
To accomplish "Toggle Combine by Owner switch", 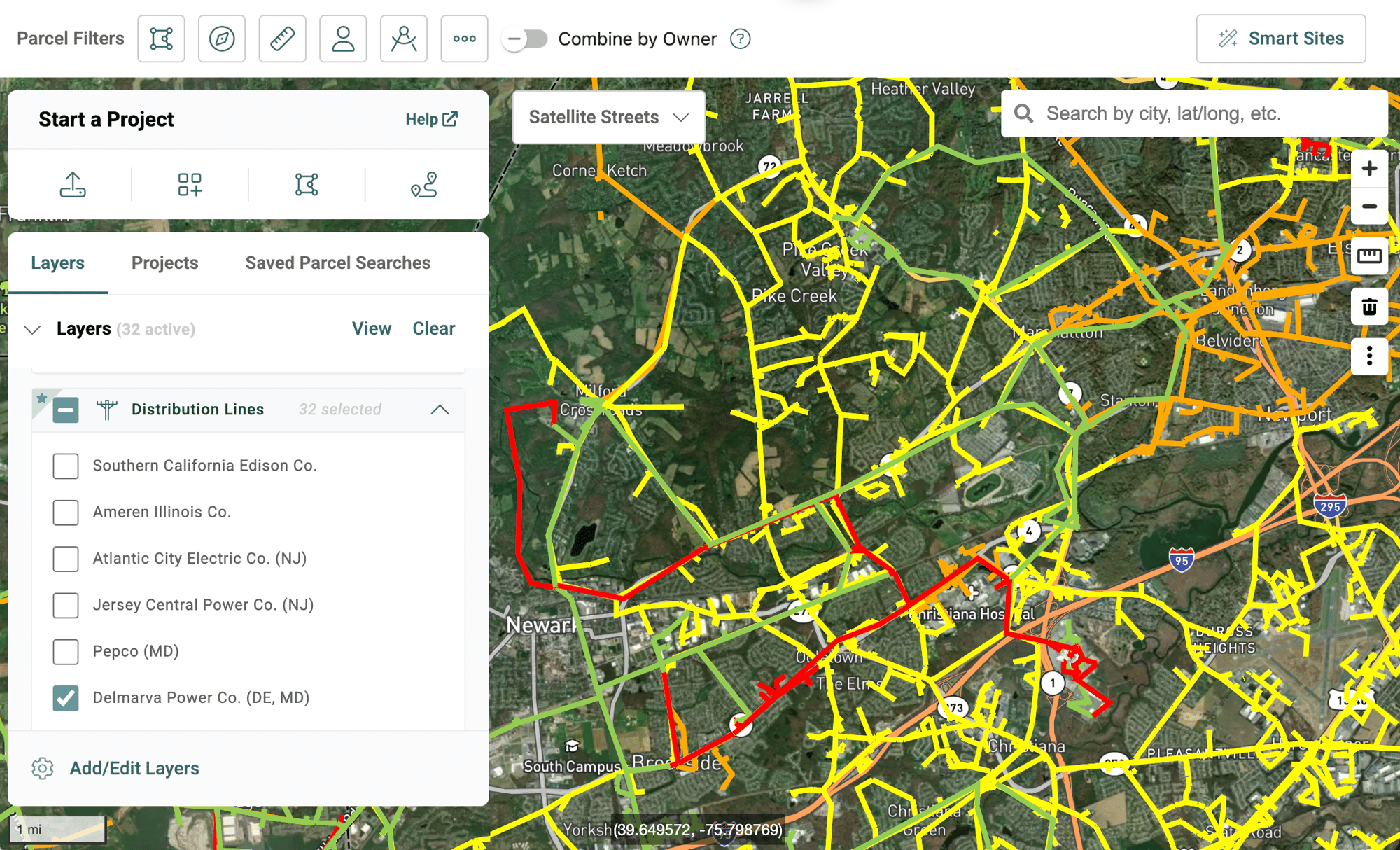I will [x=525, y=39].
